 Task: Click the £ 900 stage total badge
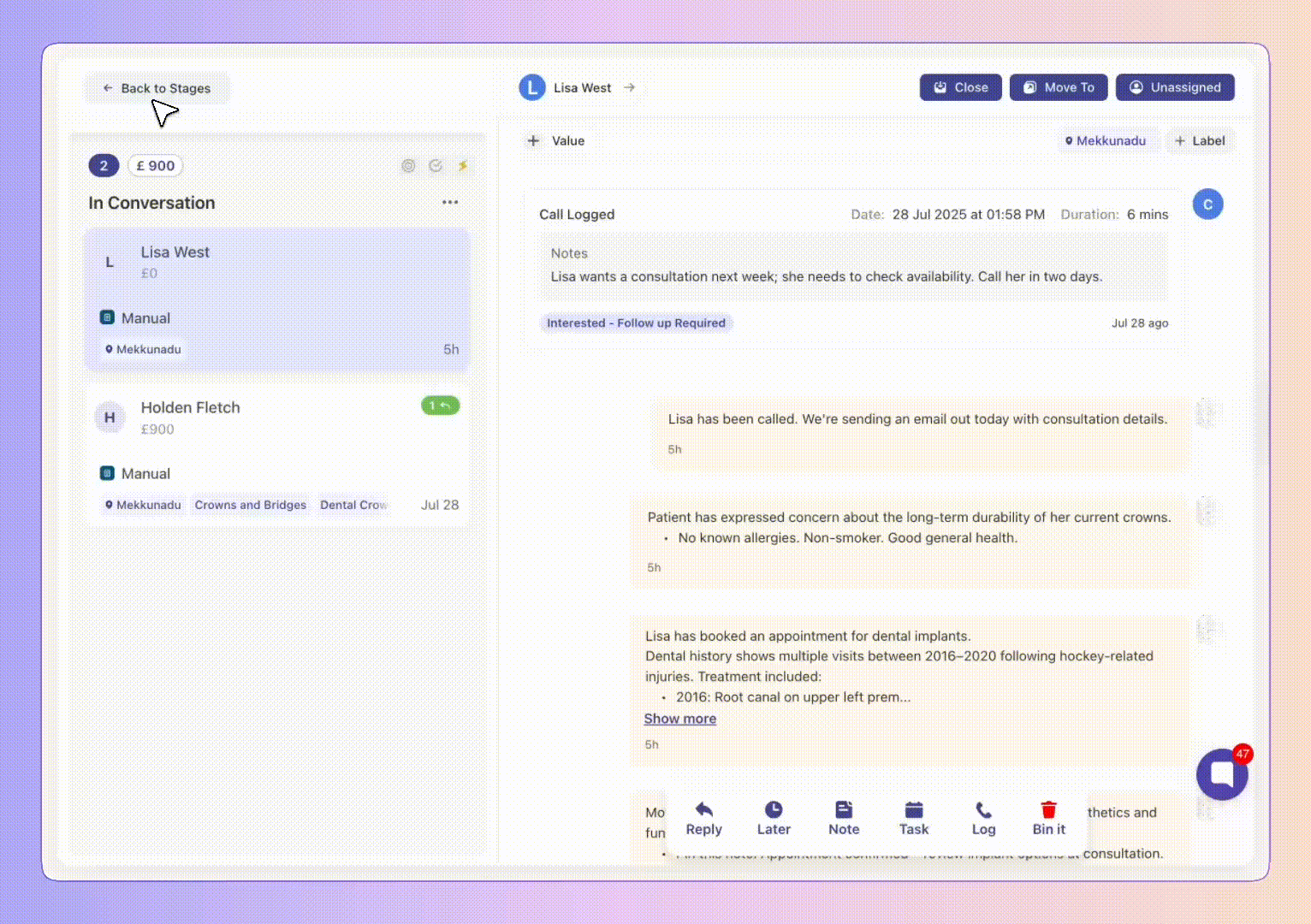pos(155,166)
